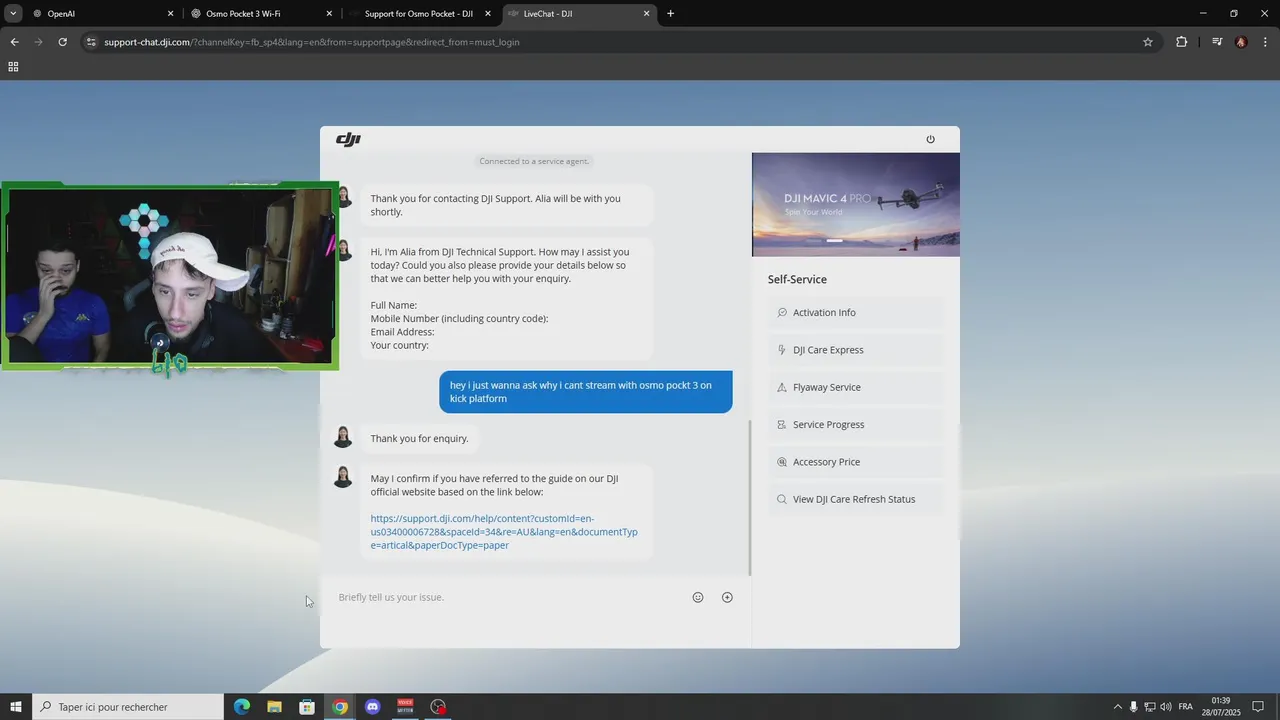The height and width of the screenshot is (720, 1280).
Task: Switch to the Osmo Pocket 3 Wi-Fi tab
Action: click(263, 14)
